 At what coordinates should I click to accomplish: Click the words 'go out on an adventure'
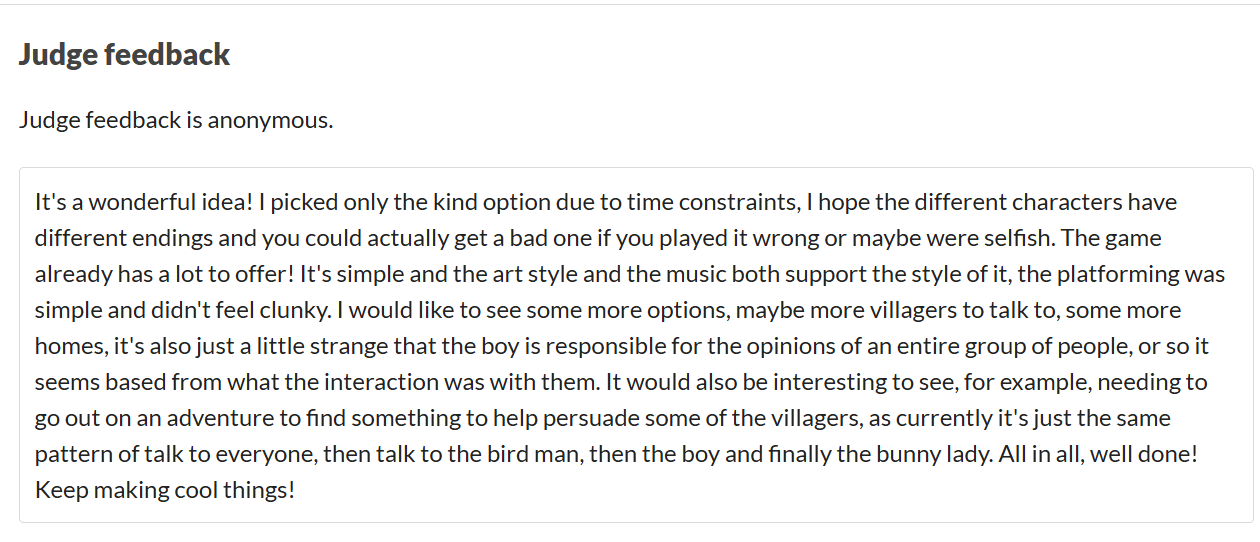coord(142,418)
